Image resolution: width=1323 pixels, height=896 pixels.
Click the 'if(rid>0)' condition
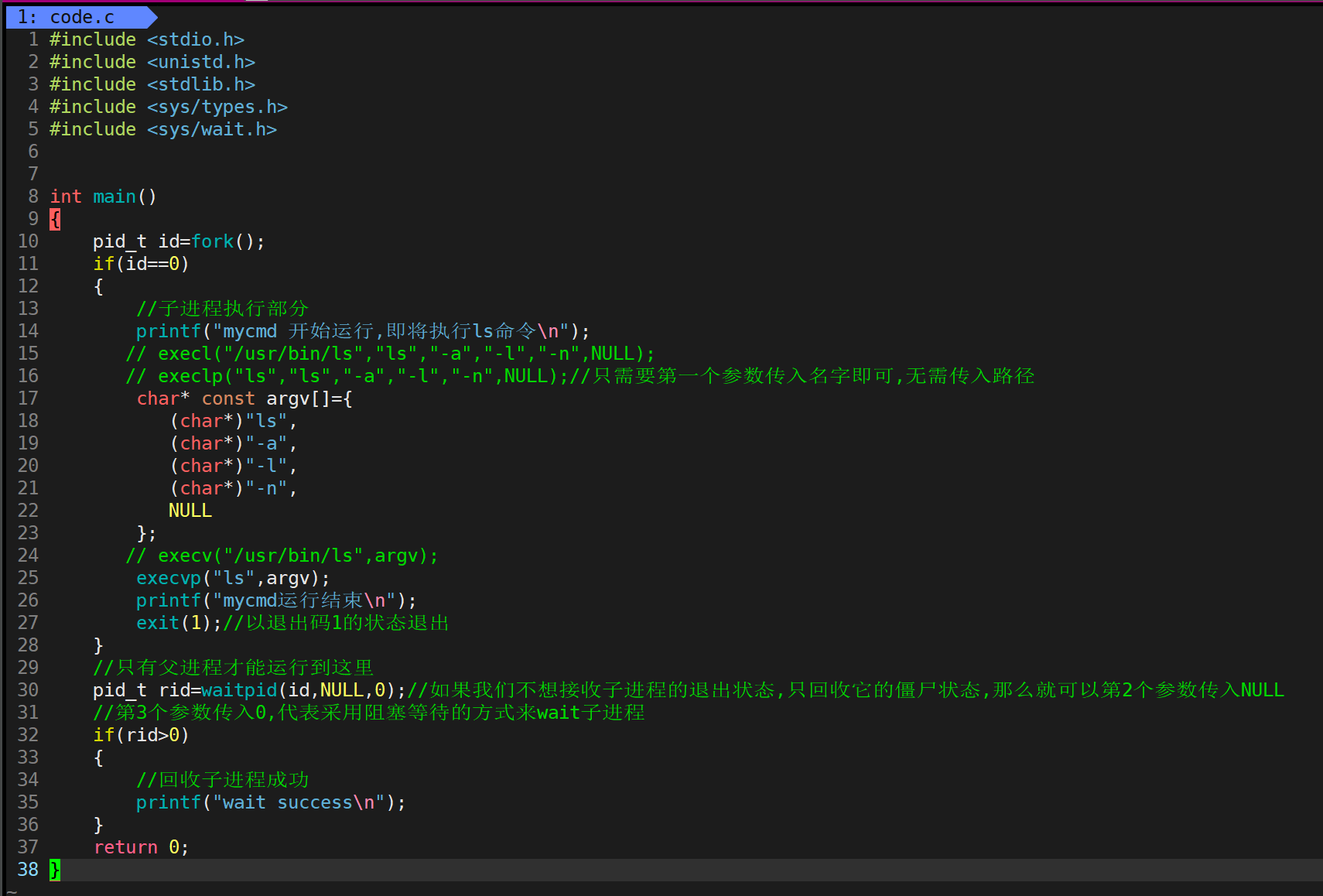141,735
